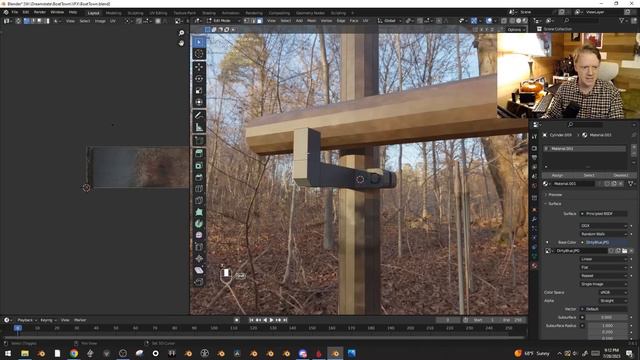The width and height of the screenshot is (640, 360).
Task: Open the Render menu
Action: pyautogui.click(x=40, y=12)
